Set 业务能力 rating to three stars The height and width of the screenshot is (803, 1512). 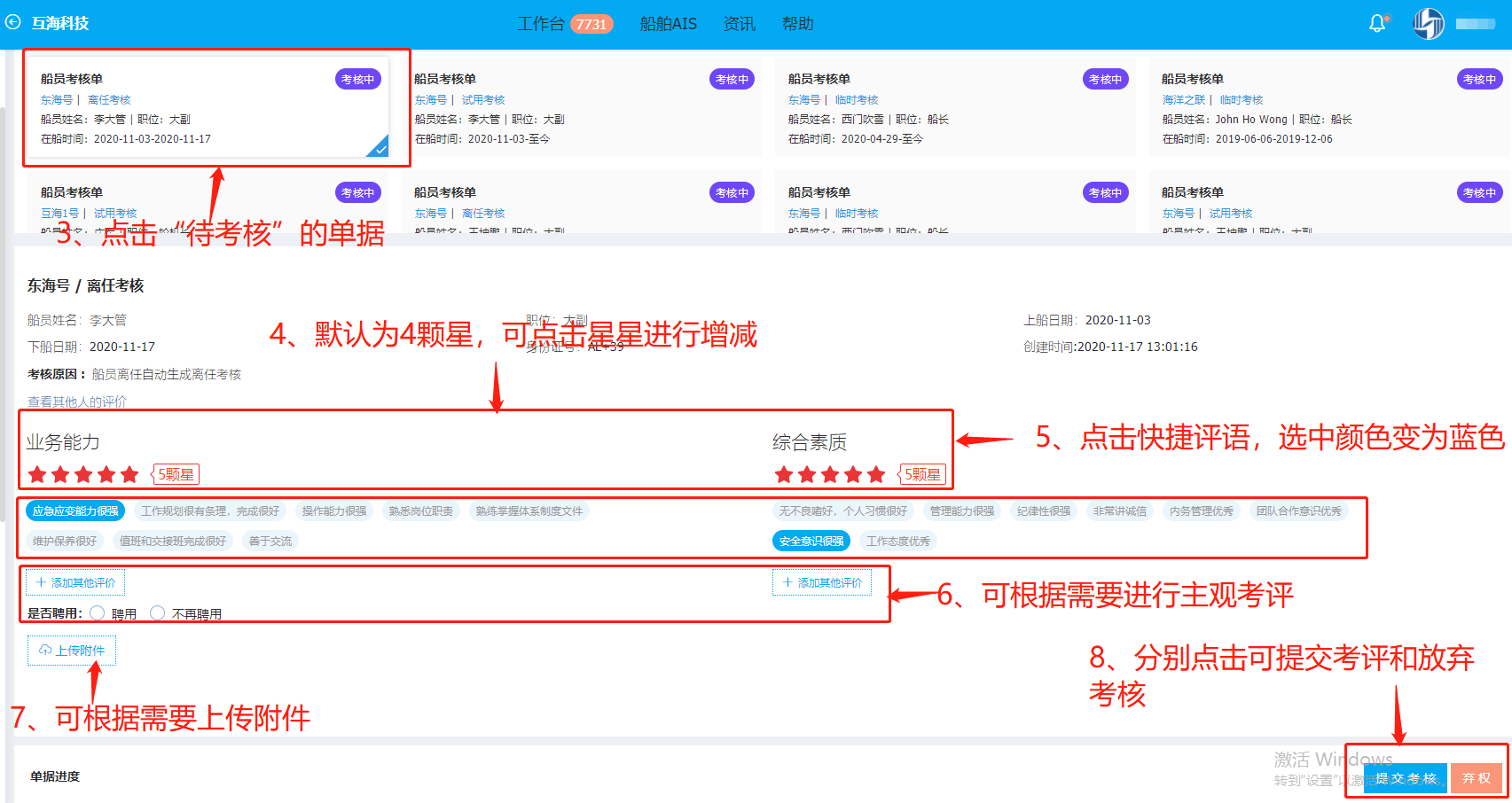[83, 474]
